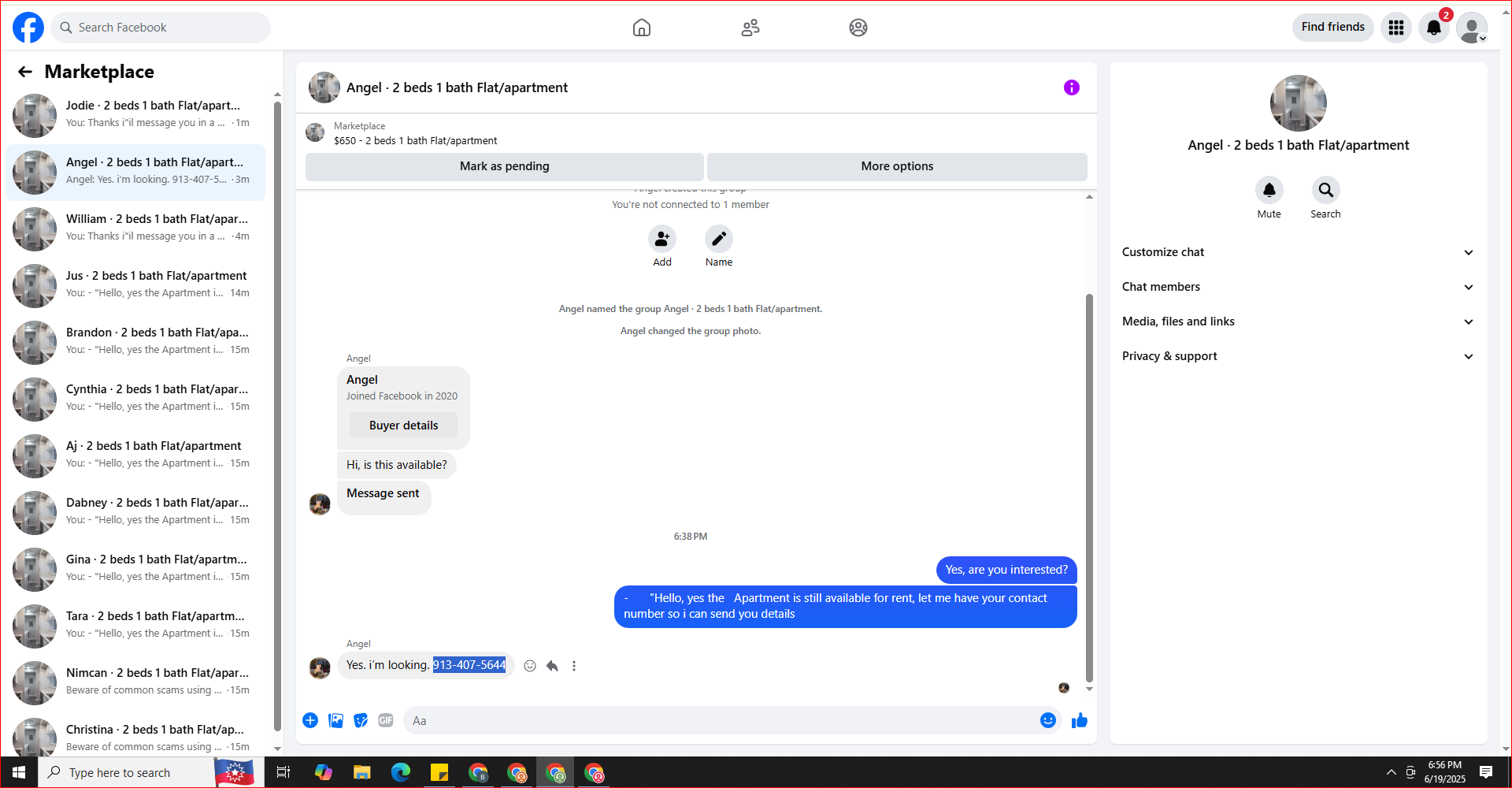
Task: Click Find friends button
Action: click(x=1333, y=27)
